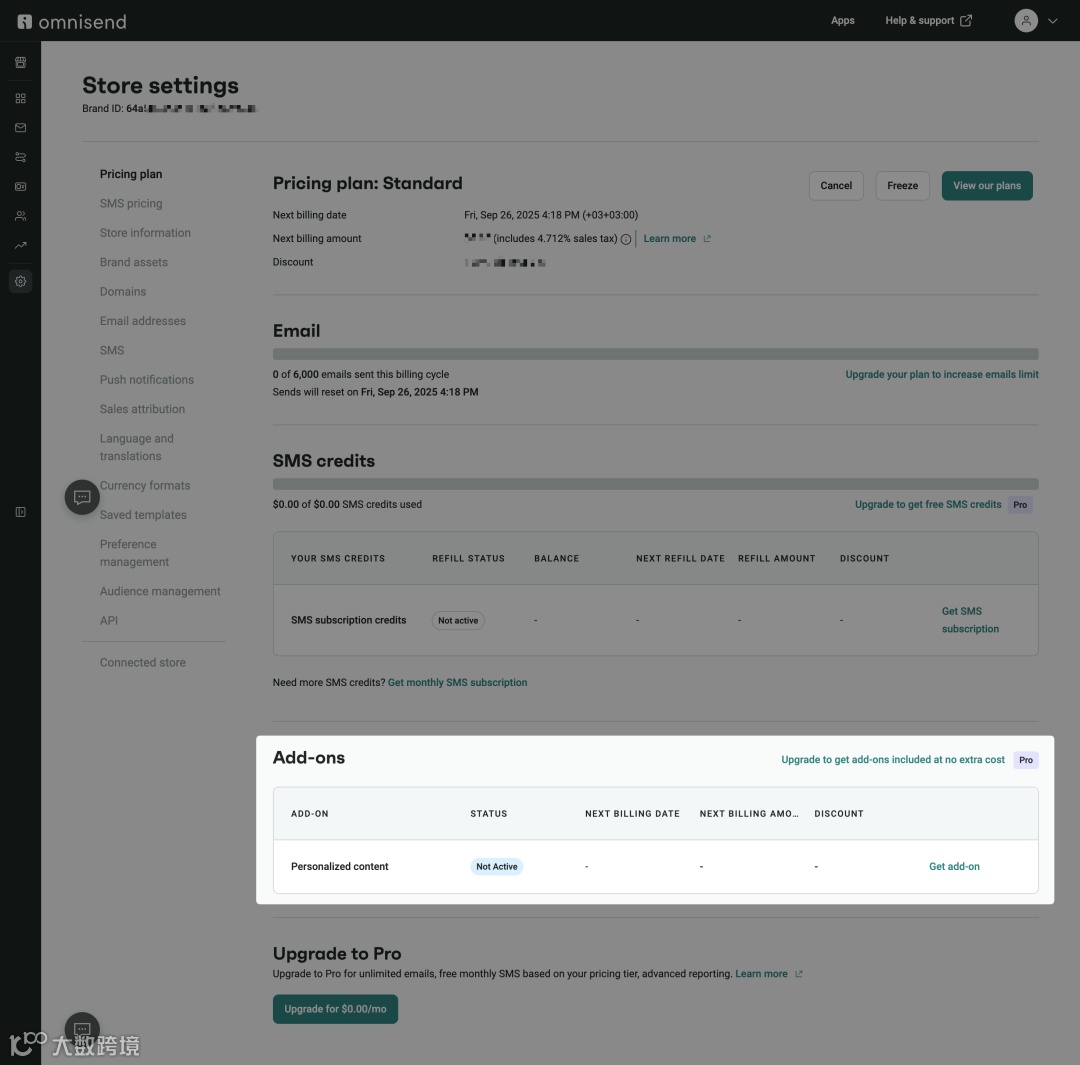Click the collapse sidebar panel icon
The image size is (1080, 1065).
pyautogui.click(x=21, y=512)
